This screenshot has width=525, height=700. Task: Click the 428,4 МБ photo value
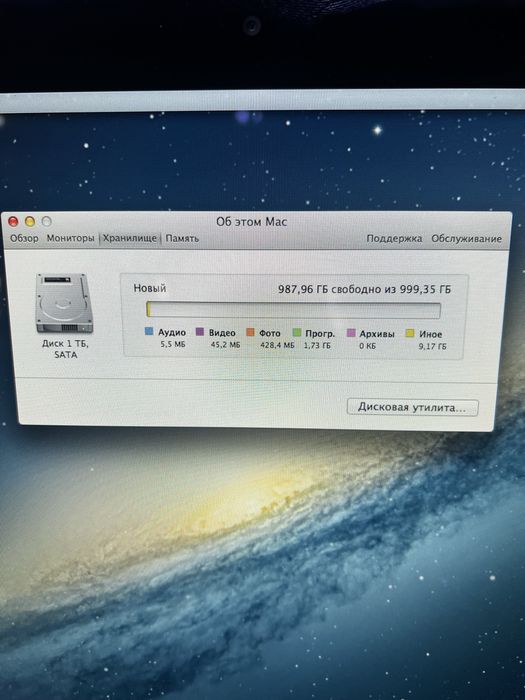[x=277, y=346]
